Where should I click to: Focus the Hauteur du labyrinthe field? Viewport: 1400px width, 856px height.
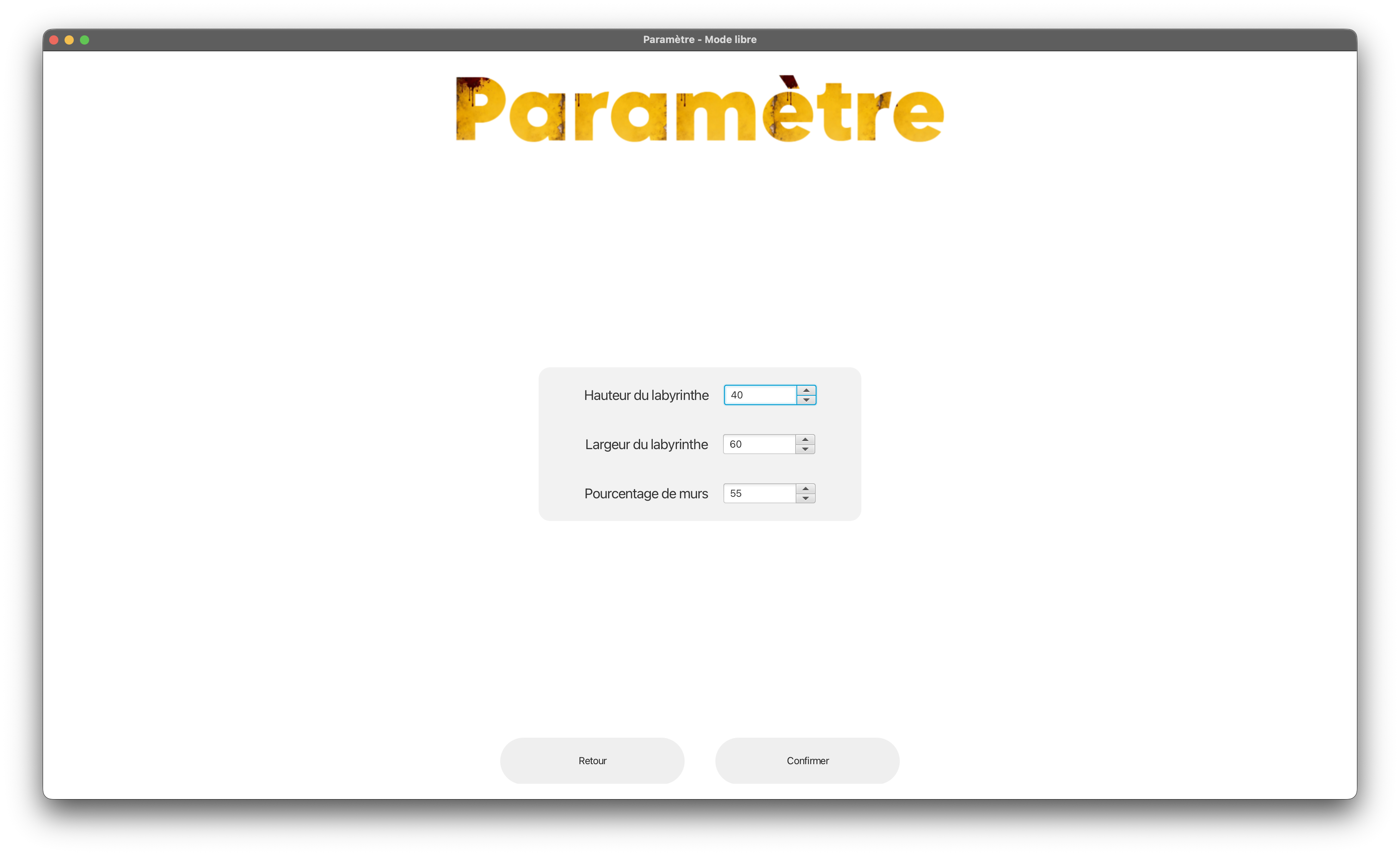pyautogui.click(x=760, y=395)
